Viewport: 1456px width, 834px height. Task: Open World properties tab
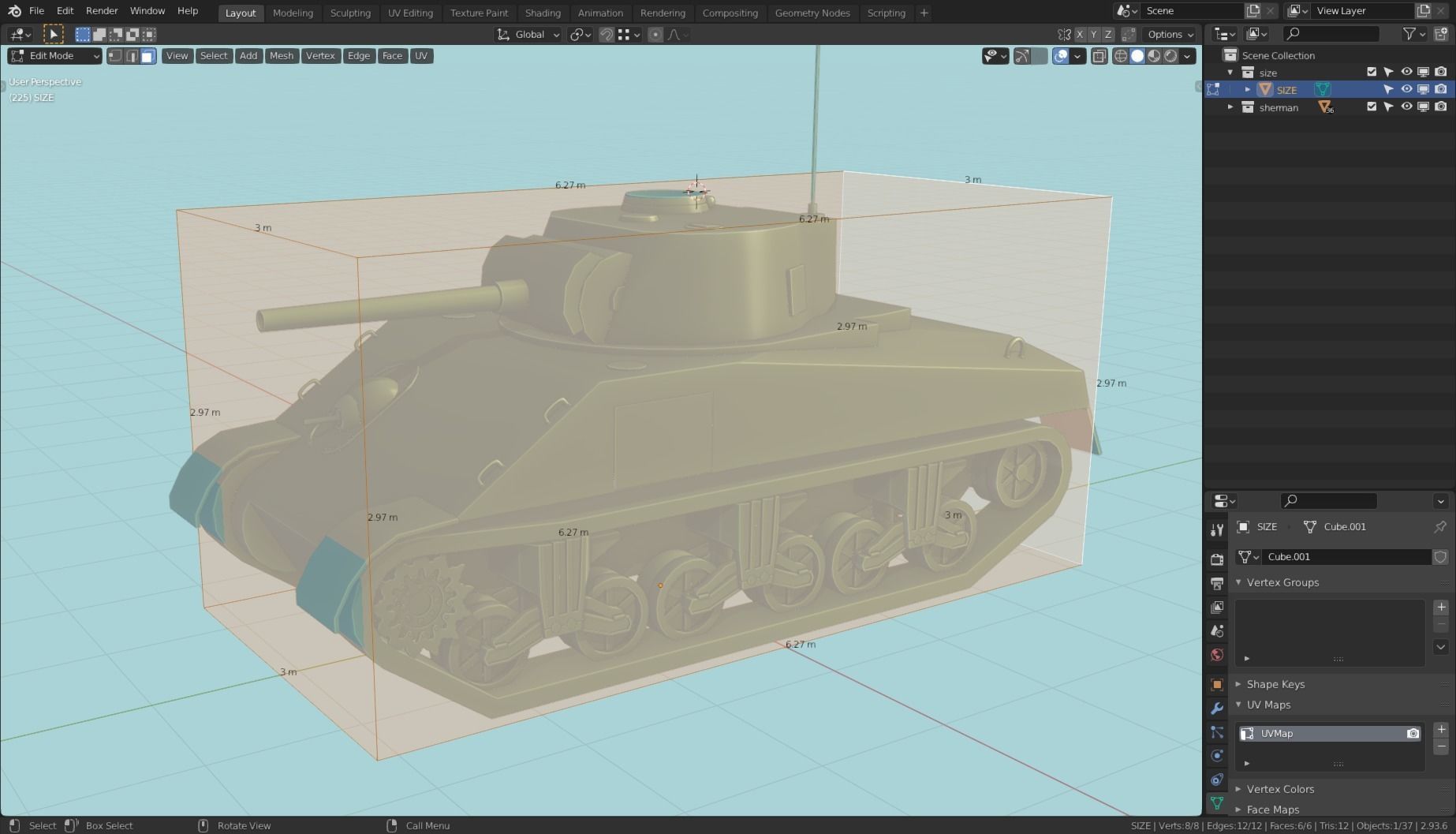pos(1217,654)
